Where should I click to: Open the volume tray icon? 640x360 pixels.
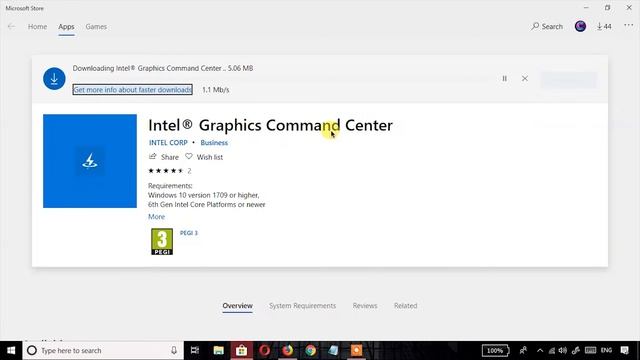coord(563,351)
